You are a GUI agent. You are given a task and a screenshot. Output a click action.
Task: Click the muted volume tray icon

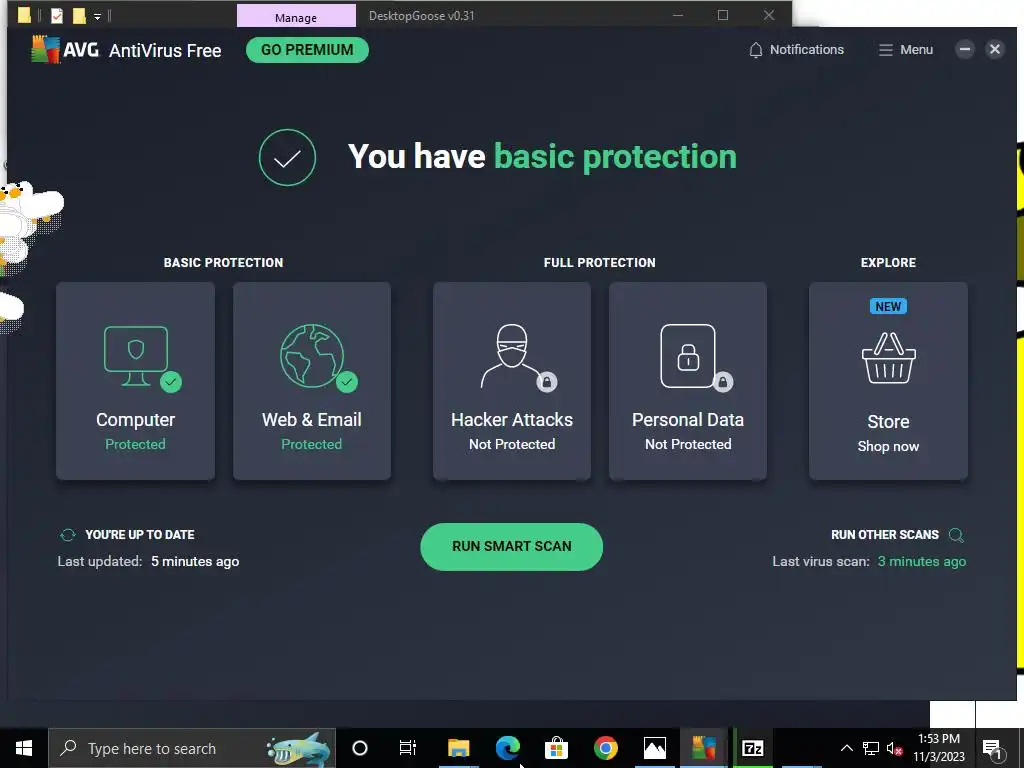pyautogui.click(x=895, y=749)
